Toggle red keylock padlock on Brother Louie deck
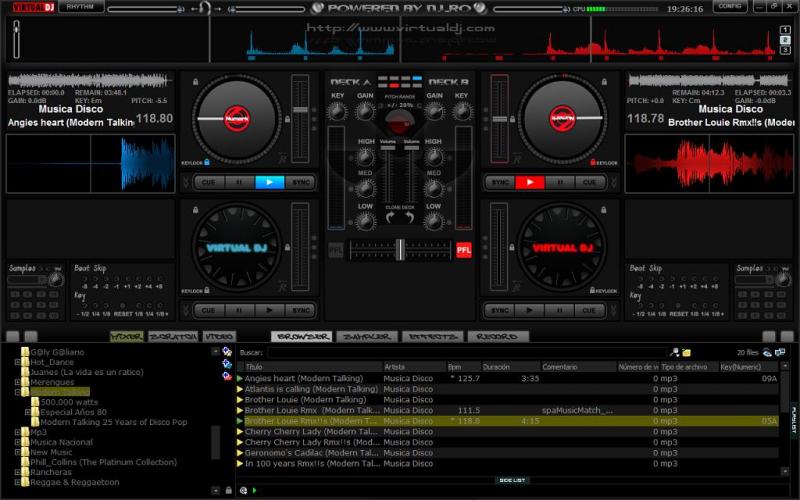Screen dimensions: 800x500 (593, 162)
